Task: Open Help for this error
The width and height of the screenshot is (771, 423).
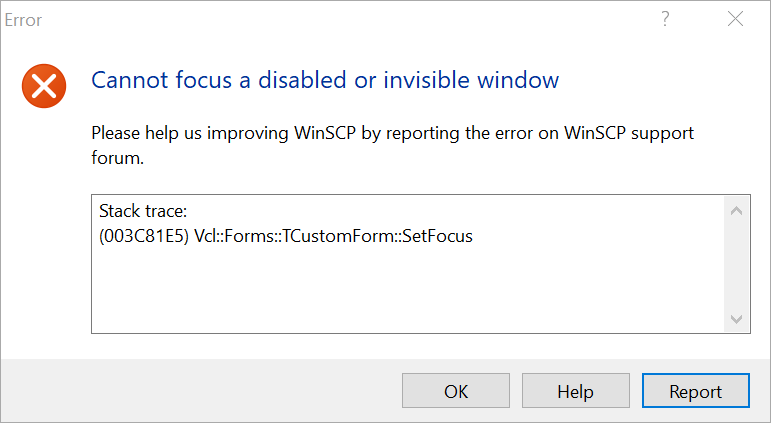Action: (x=575, y=391)
